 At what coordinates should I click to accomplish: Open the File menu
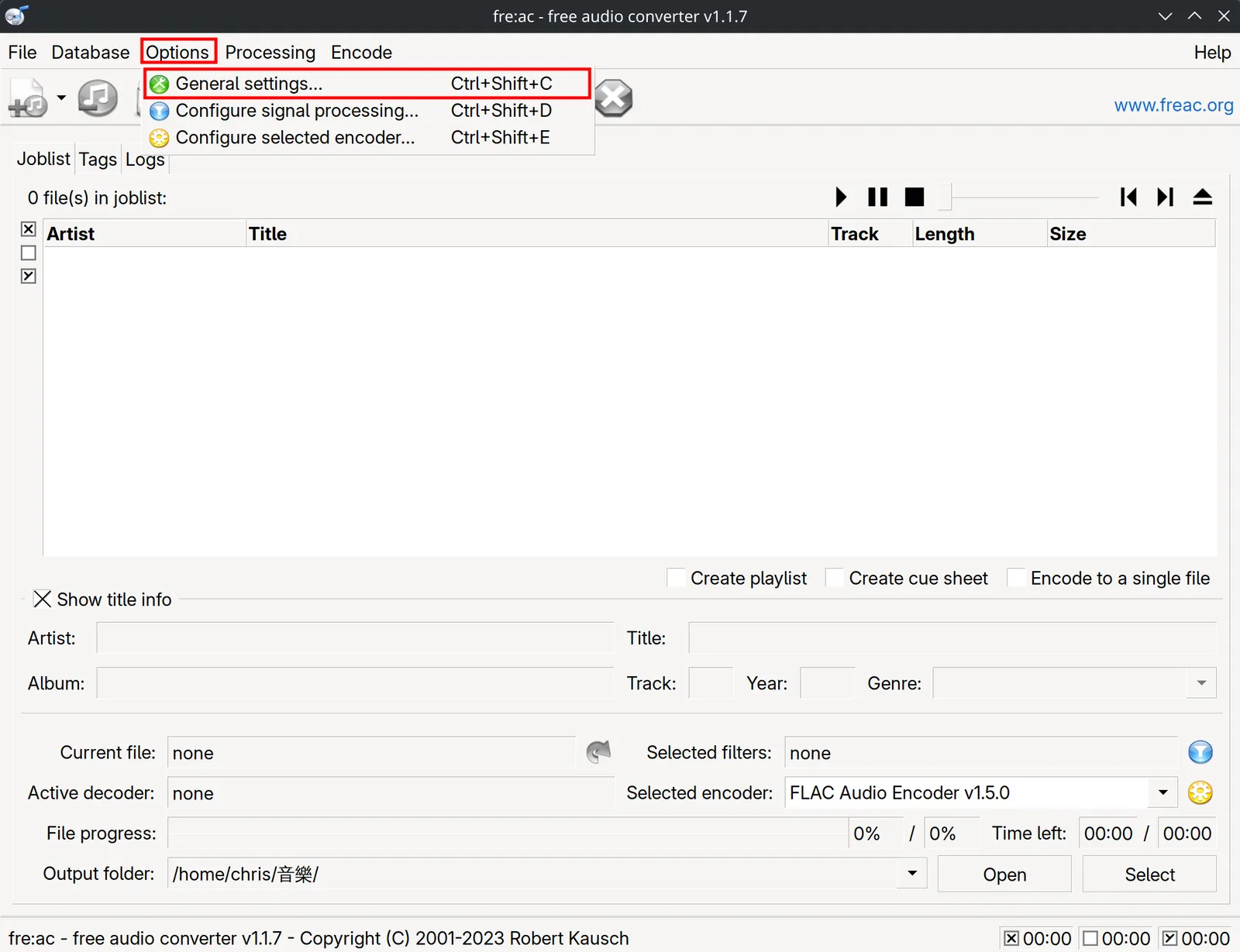[x=22, y=52]
